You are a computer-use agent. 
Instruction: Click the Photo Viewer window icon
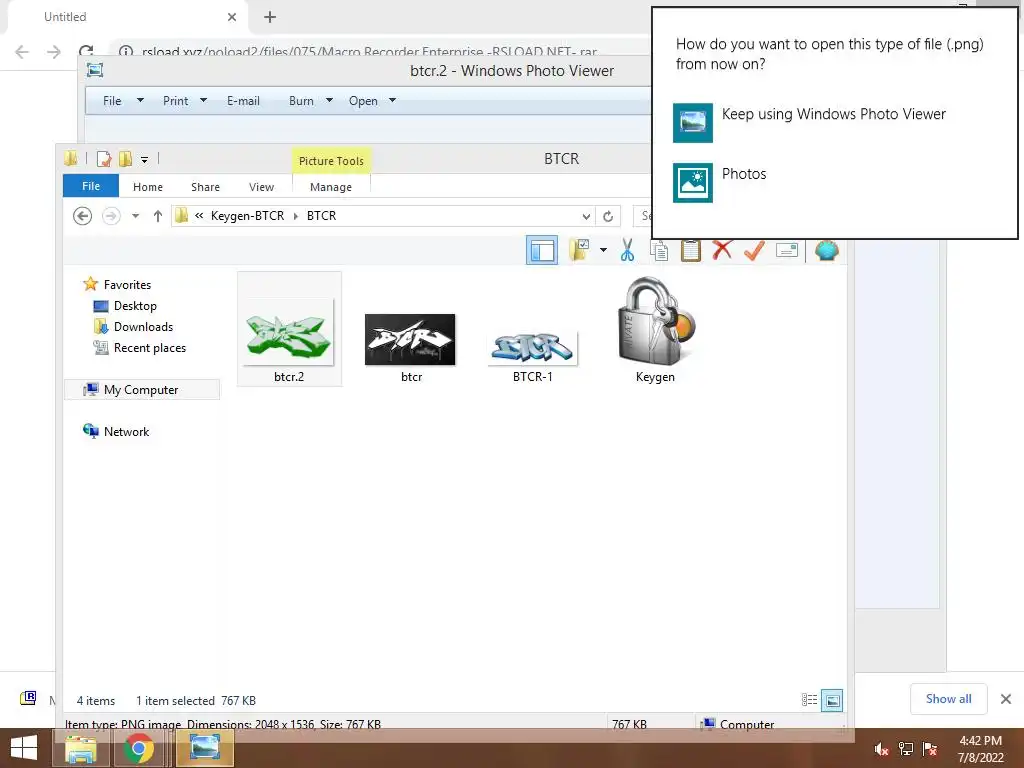(x=95, y=70)
